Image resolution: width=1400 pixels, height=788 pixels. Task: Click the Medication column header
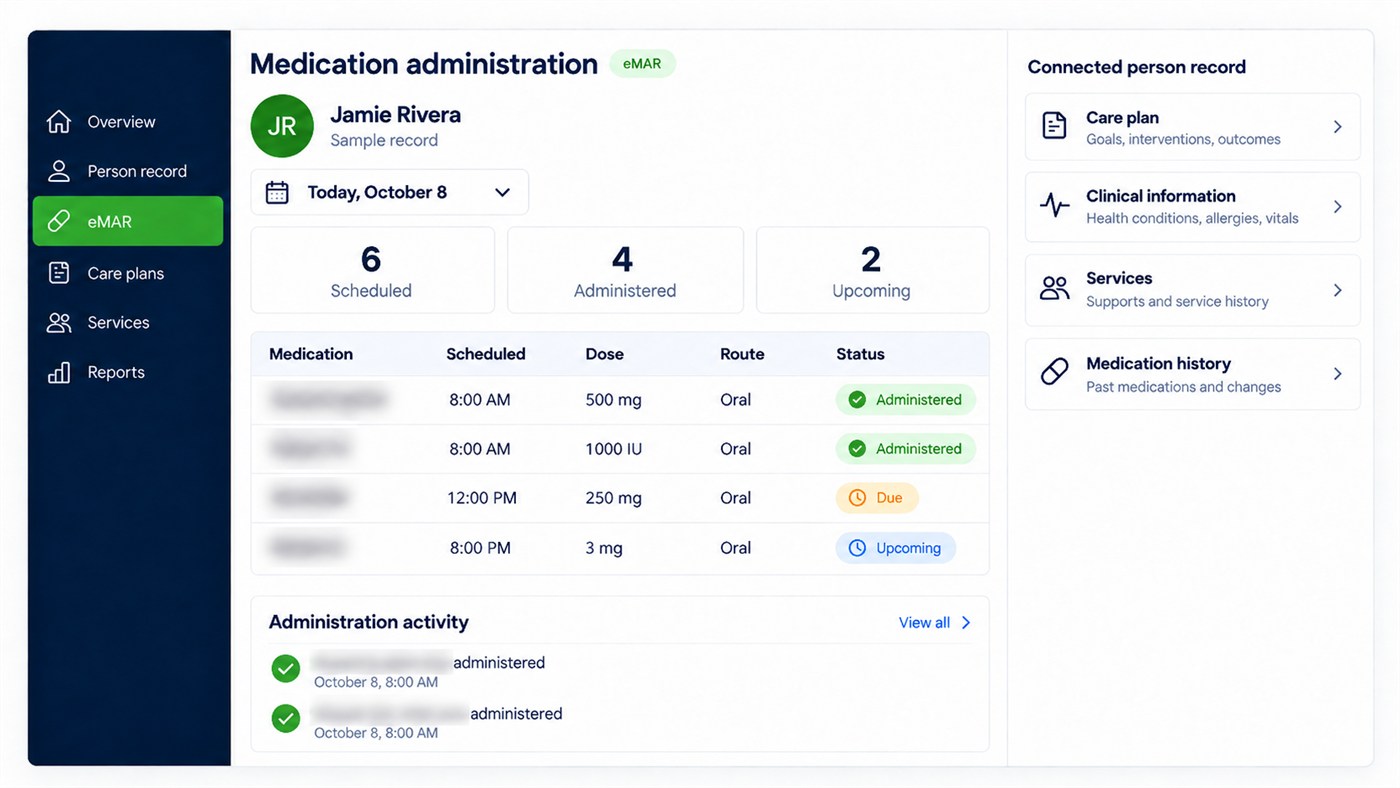311,354
